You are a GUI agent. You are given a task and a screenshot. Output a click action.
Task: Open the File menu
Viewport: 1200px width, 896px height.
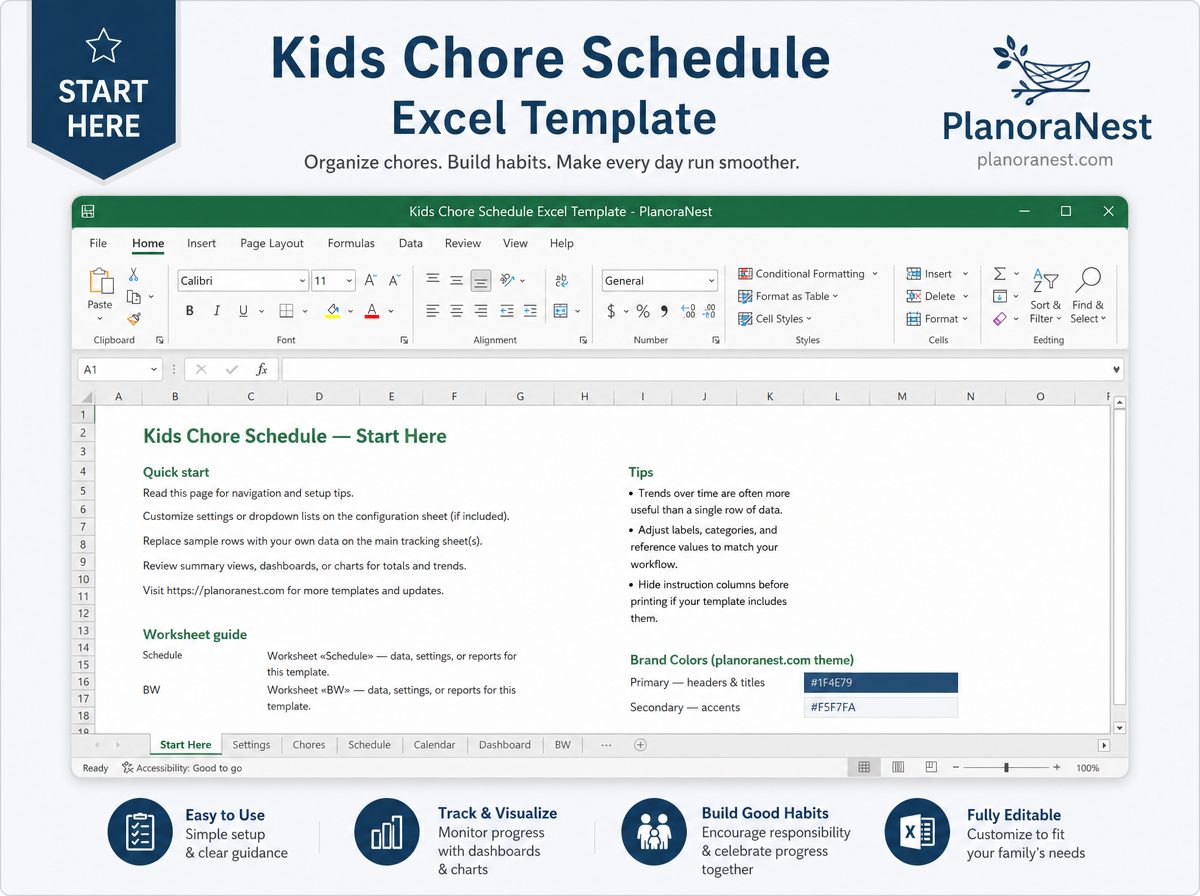point(98,243)
